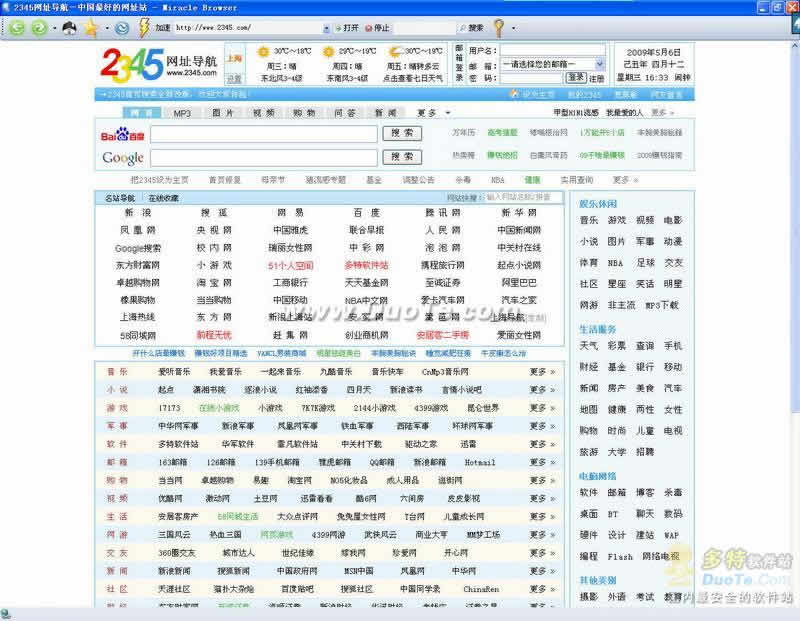Click the Google search input field

pos(264,157)
